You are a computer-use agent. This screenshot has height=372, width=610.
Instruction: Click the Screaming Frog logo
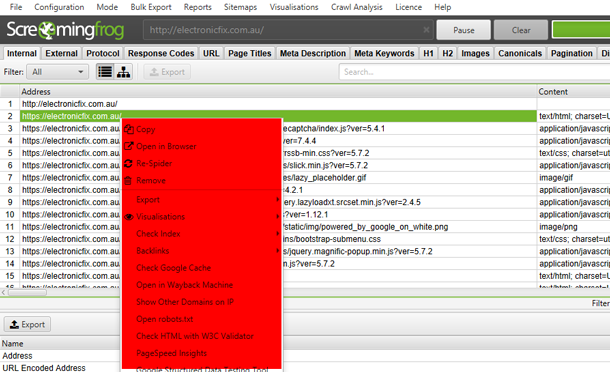[x=65, y=30]
